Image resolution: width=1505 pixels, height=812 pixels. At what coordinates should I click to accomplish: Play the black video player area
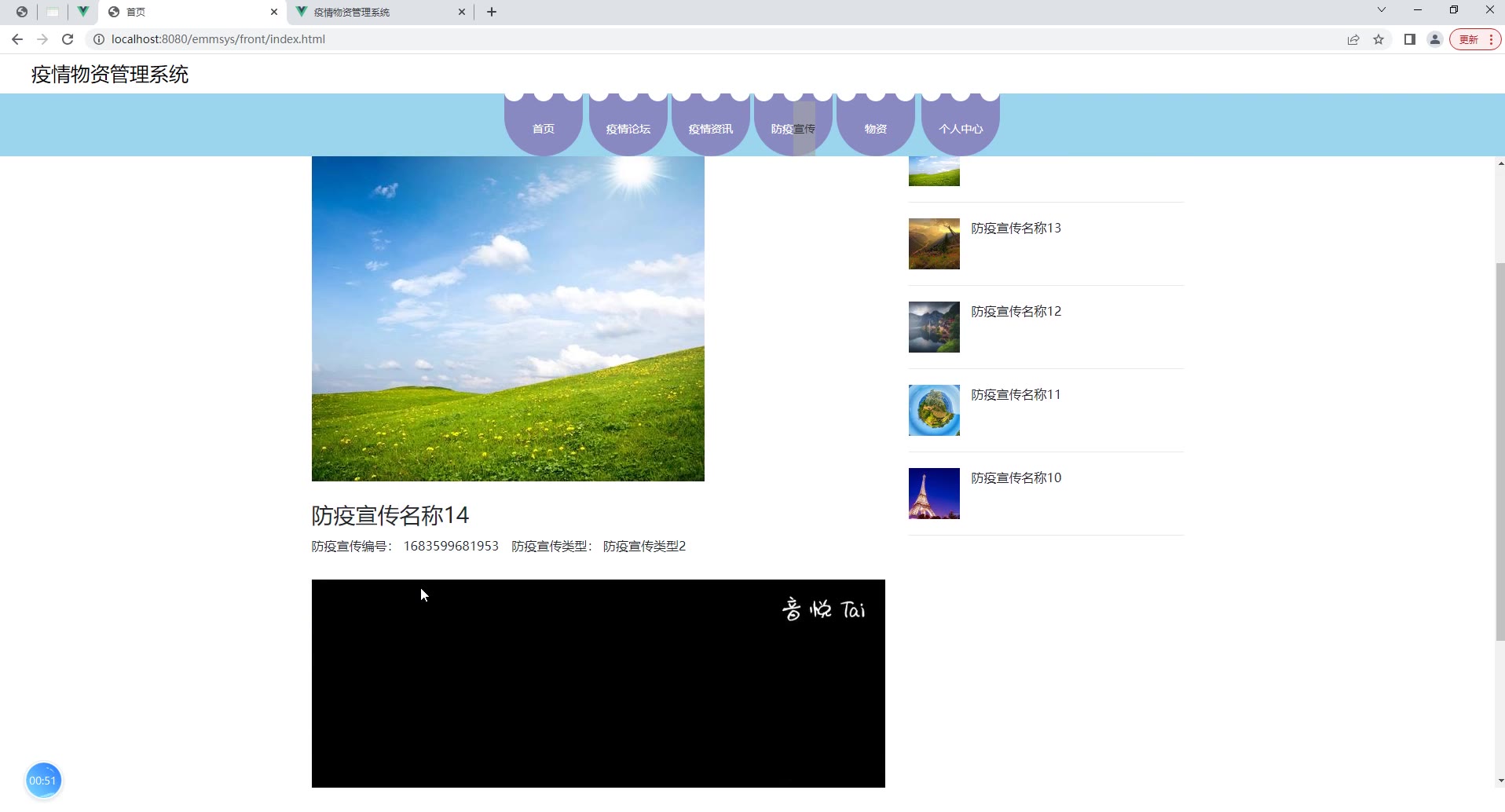point(599,683)
